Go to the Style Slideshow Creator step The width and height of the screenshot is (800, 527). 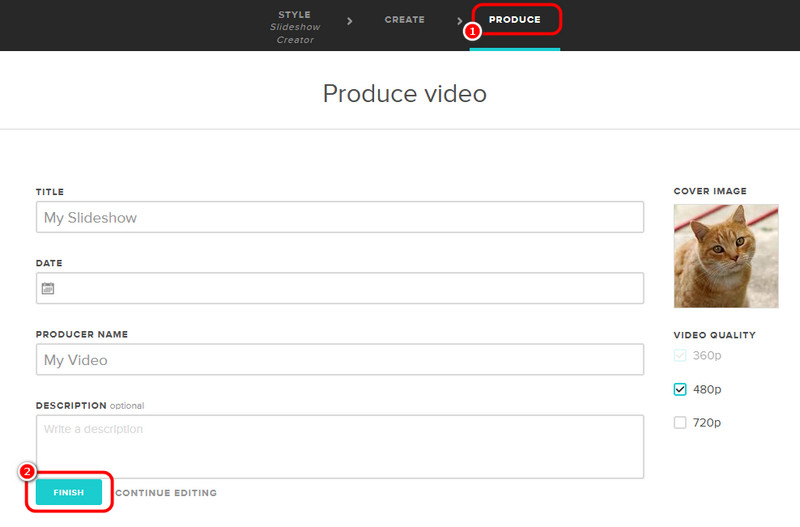[x=295, y=27]
